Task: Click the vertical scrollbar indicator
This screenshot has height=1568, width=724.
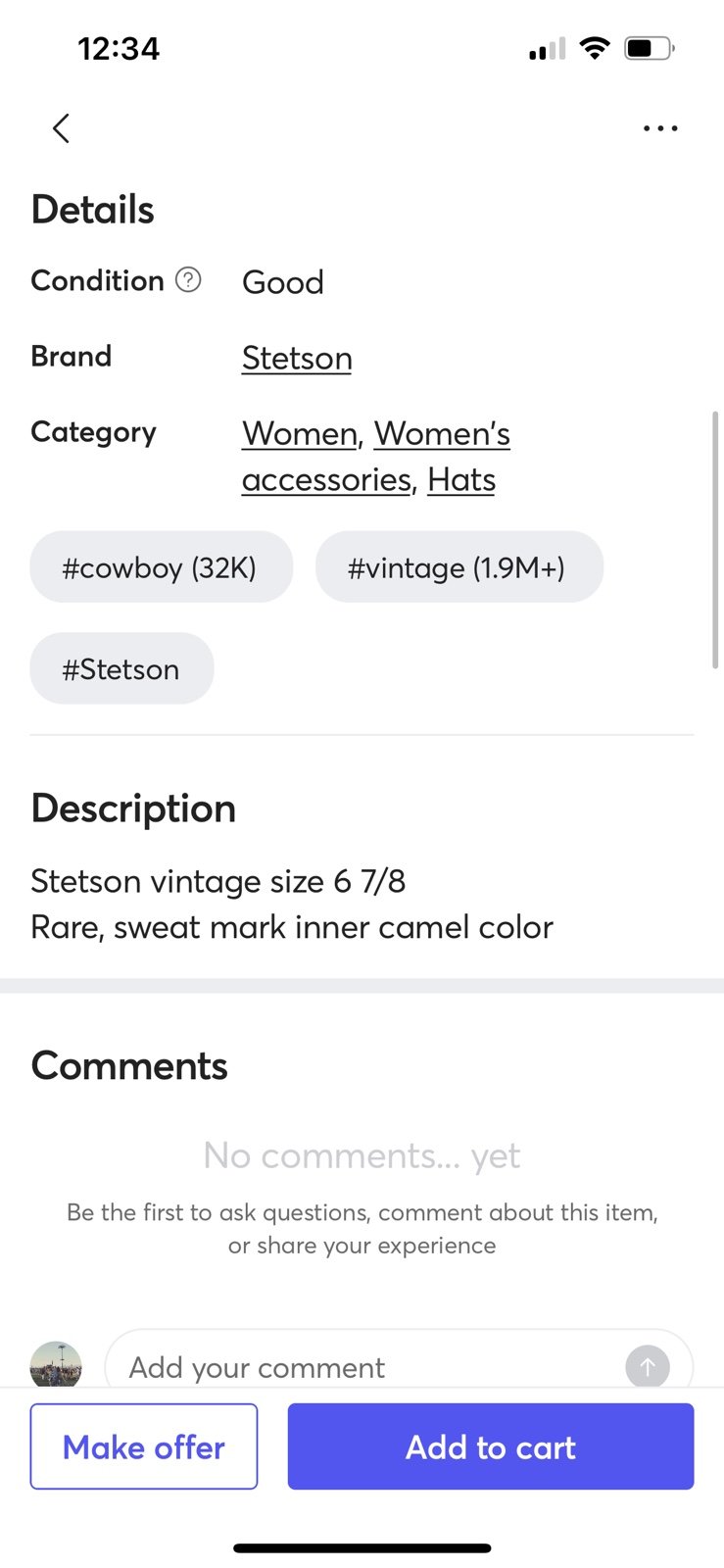Action: 715,540
